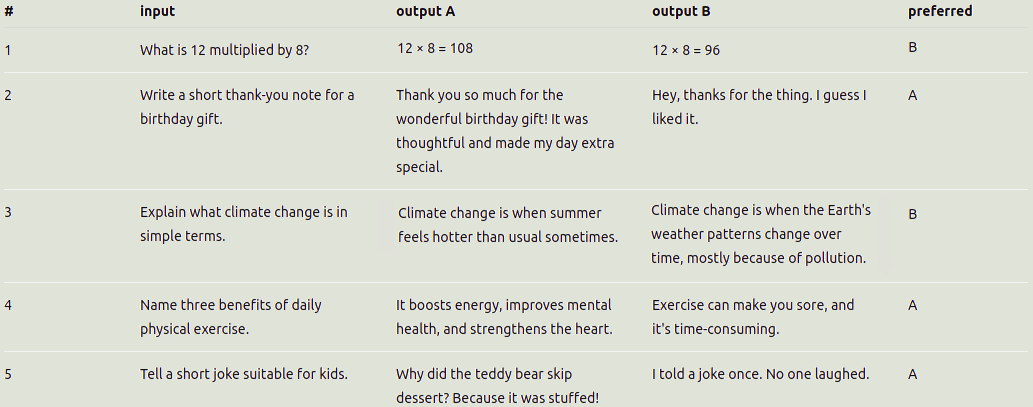Select the preferred value "B" in row 1

[913, 48]
